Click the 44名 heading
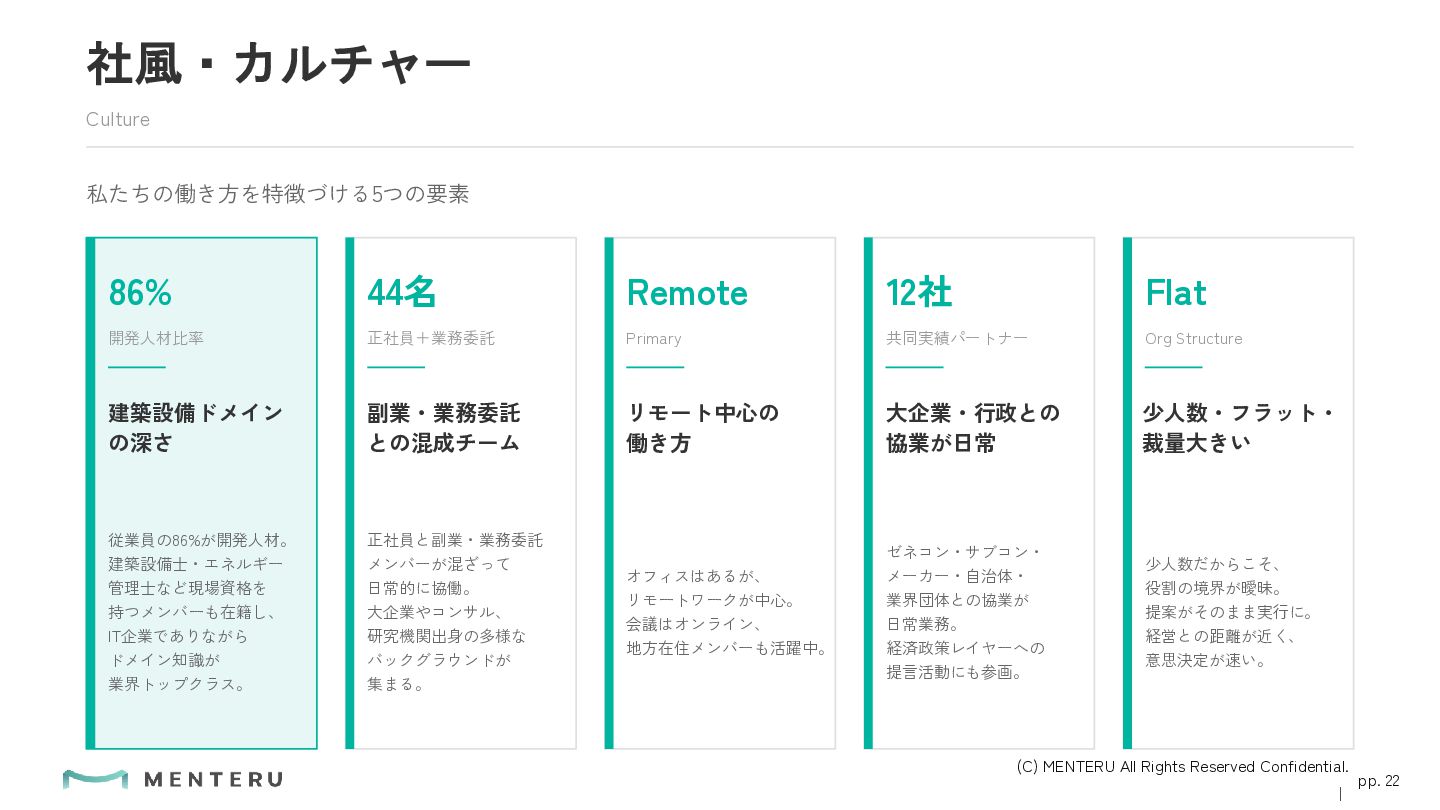The height and width of the screenshot is (810, 1440). (402, 293)
